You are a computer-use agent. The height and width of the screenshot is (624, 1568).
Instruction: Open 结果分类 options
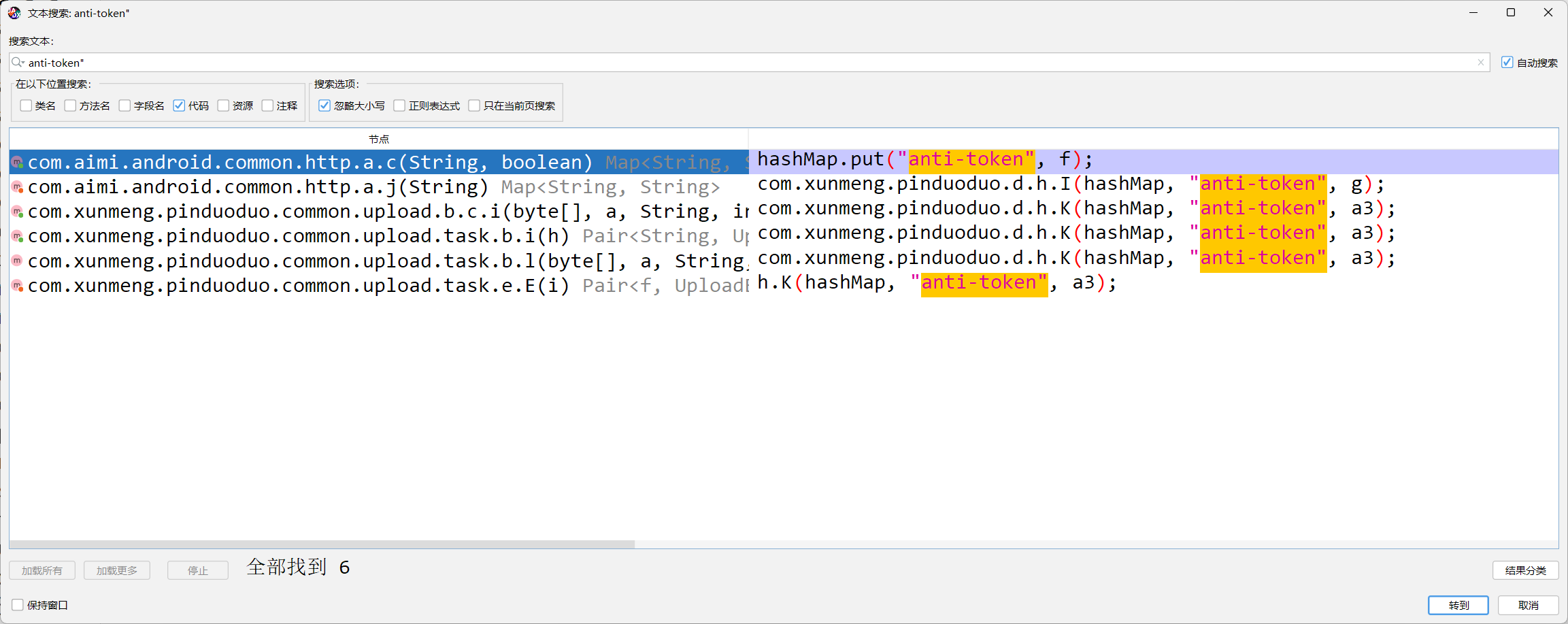(x=1526, y=570)
